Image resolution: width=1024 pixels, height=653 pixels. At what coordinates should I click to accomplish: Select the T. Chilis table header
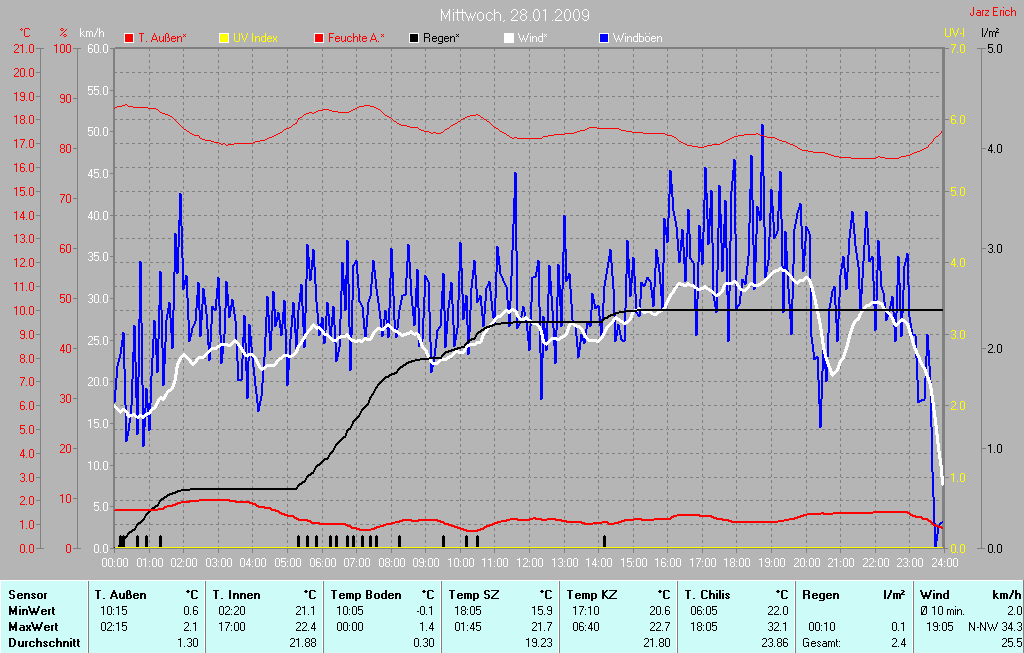(708, 595)
